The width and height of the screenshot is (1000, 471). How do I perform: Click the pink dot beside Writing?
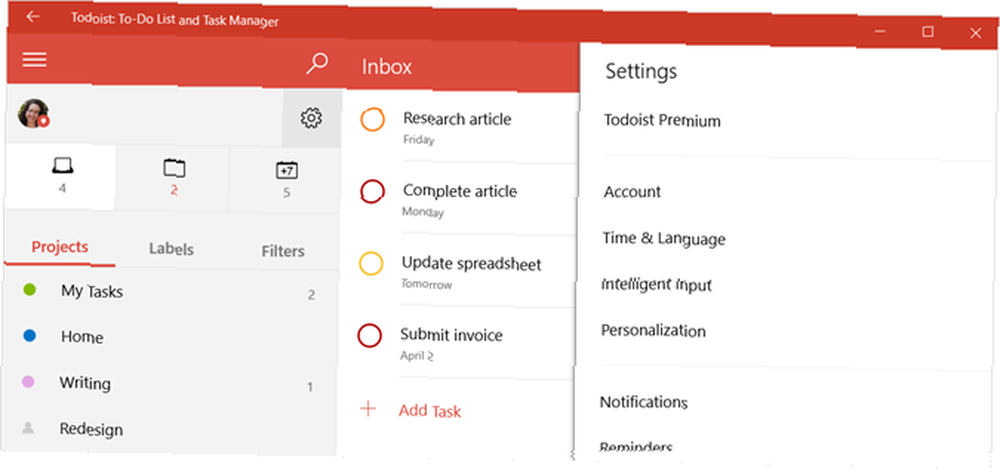click(28, 382)
